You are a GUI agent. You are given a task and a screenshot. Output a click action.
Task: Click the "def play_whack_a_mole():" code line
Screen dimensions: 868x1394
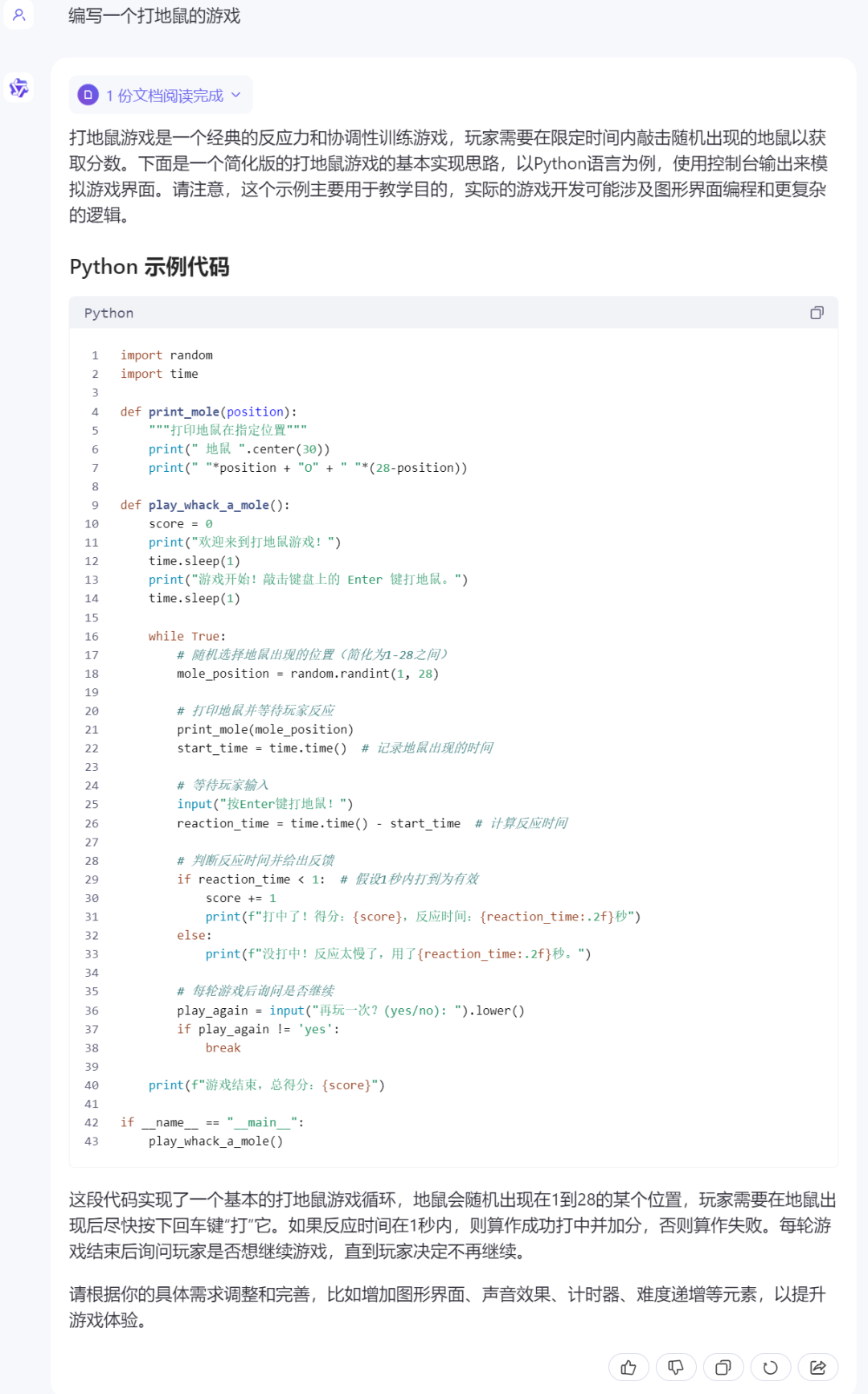[205, 505]
